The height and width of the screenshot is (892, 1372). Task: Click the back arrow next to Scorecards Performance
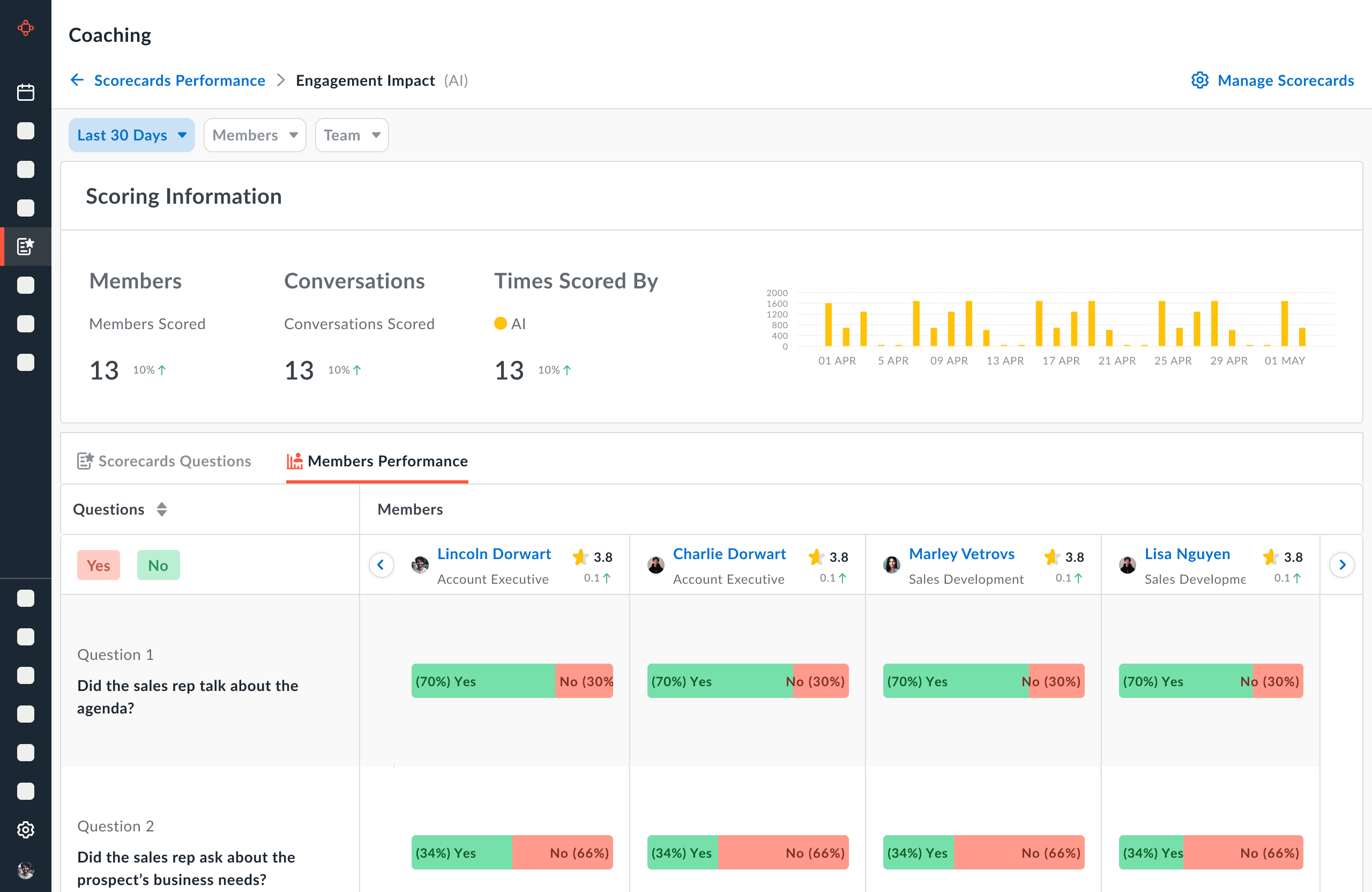[x=77, y=80]
